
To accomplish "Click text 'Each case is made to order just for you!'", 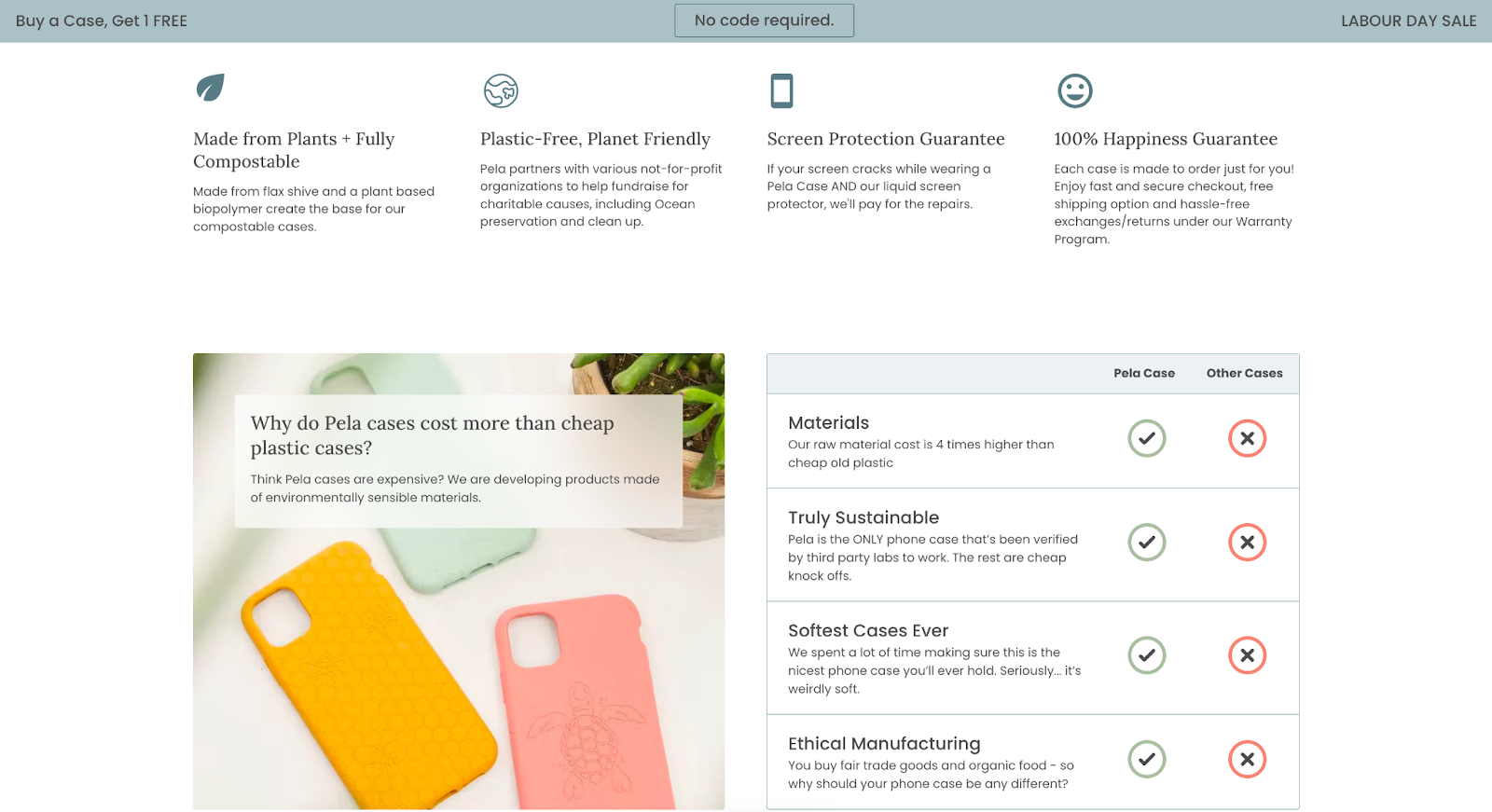I will [1174, 169].
